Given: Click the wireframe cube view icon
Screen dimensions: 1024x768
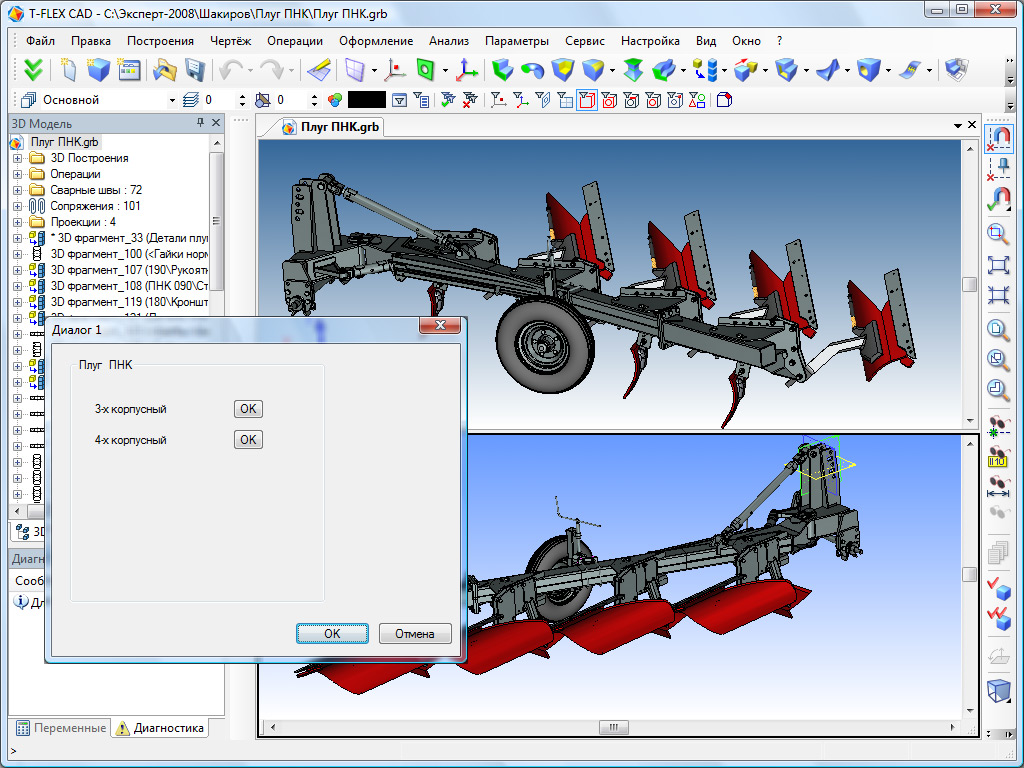Looking at the screenshot, I should click(x=998, y=690).
